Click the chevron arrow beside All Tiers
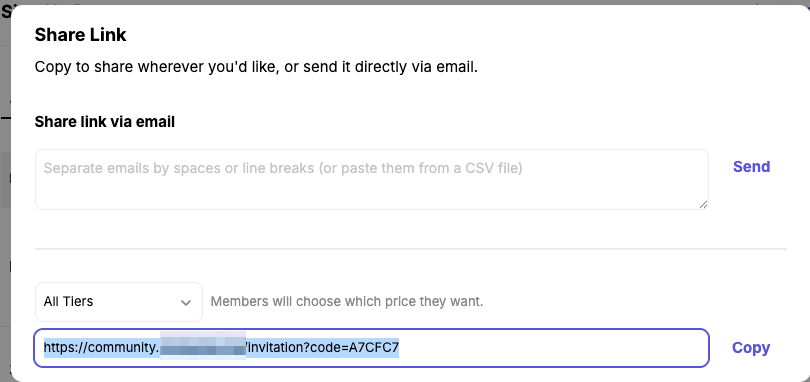The height and width of the screenshot is (382, 810). [x=186, y=302]
